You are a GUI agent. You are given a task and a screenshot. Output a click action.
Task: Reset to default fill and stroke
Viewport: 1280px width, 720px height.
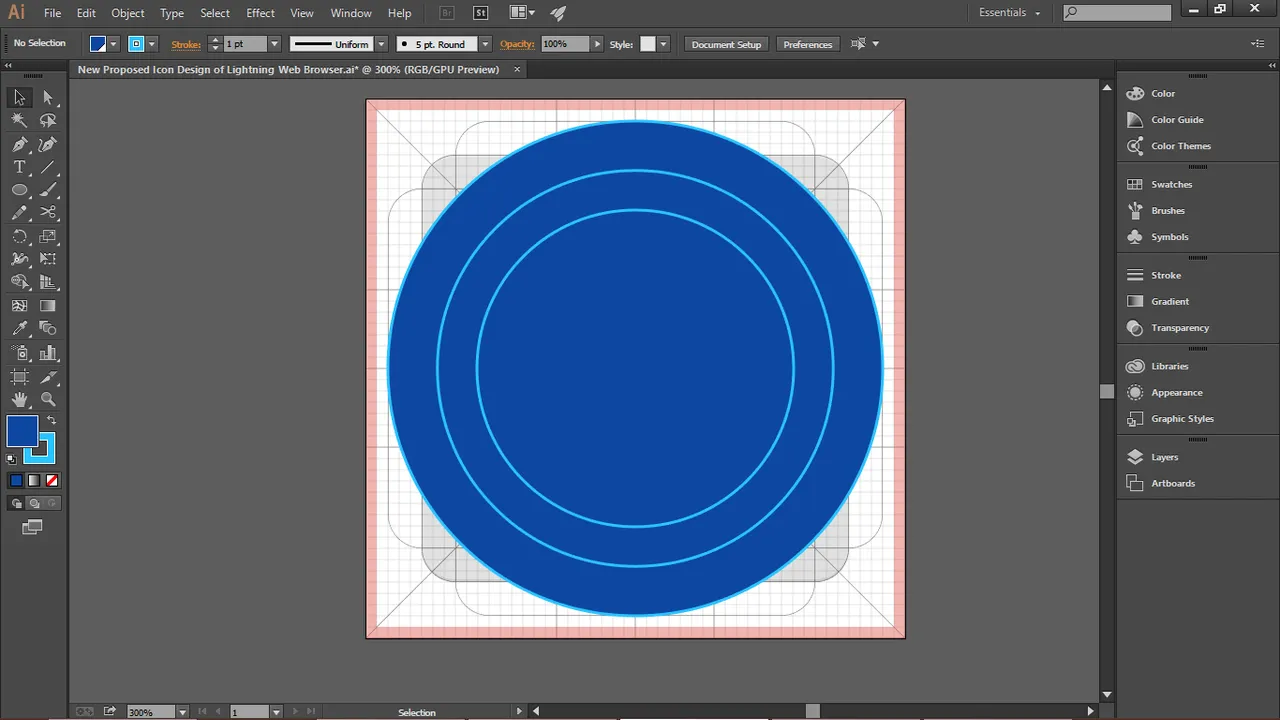tap(12, 459)
